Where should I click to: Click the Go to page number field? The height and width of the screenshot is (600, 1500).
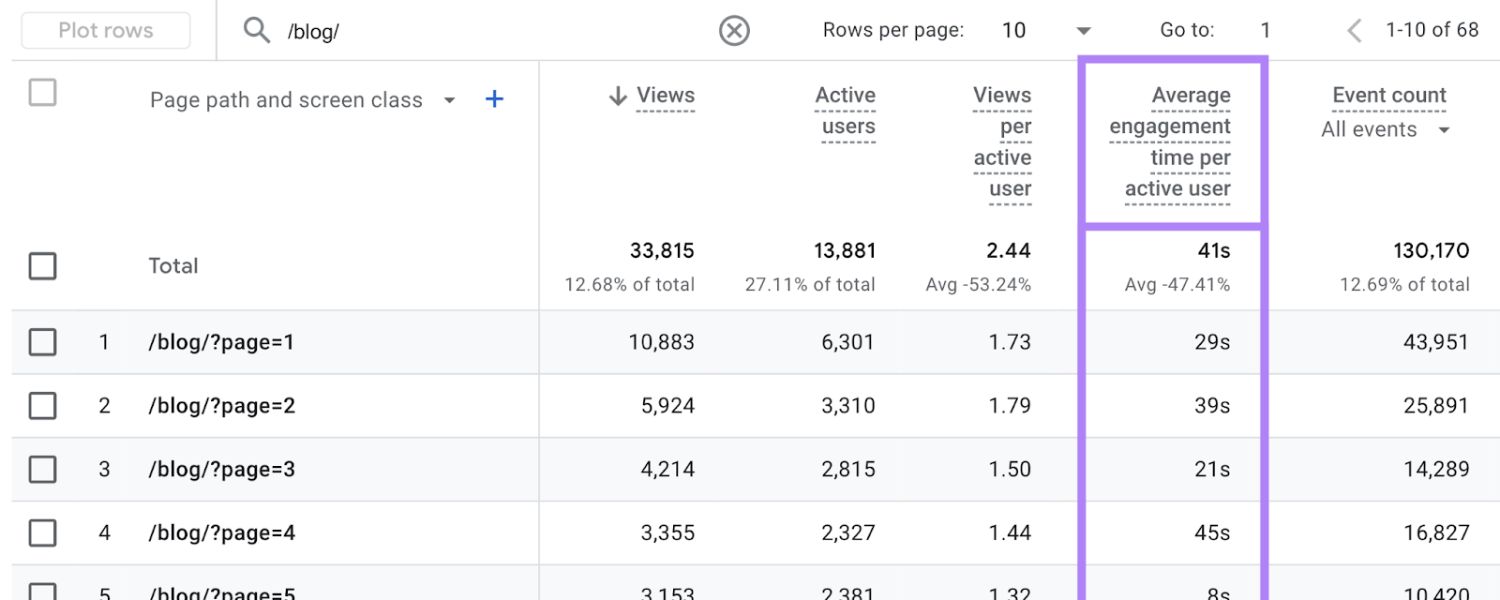point(1265,30)
